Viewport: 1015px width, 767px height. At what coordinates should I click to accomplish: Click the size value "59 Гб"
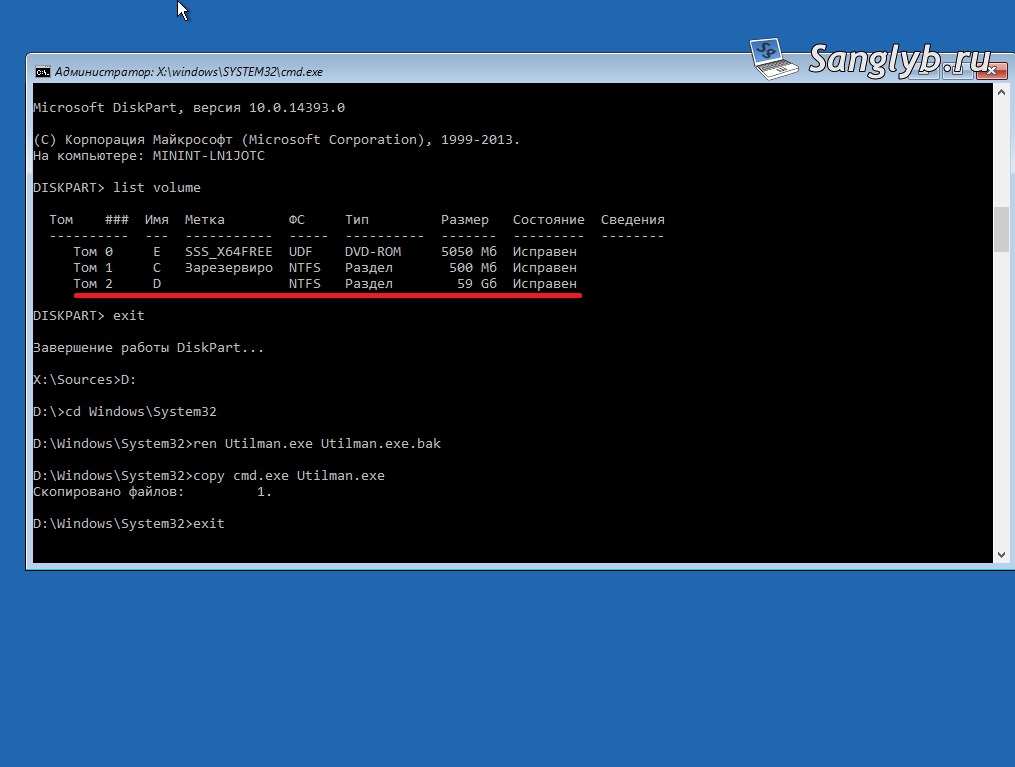coord(476,283)
